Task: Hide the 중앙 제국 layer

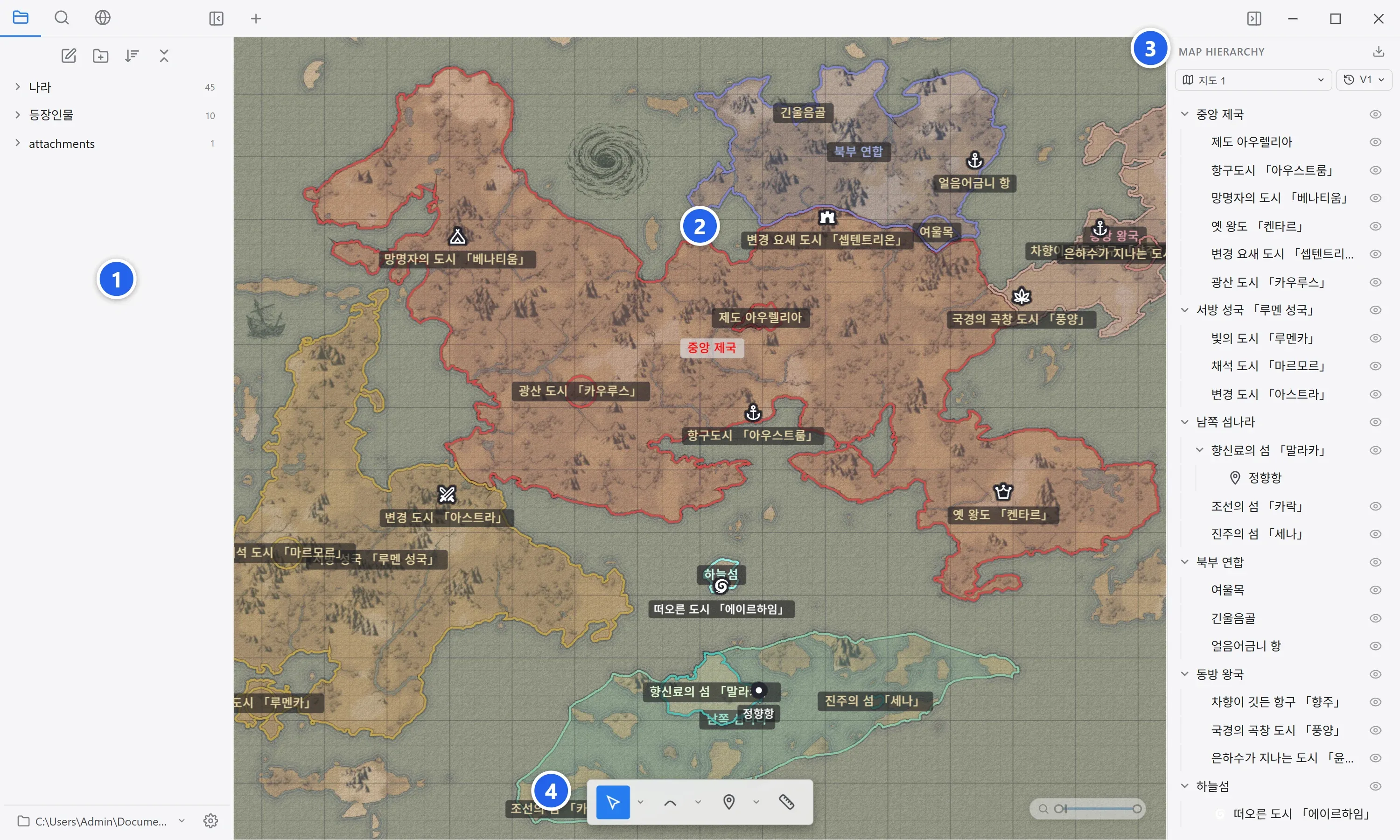Action: pos(1376,114)
